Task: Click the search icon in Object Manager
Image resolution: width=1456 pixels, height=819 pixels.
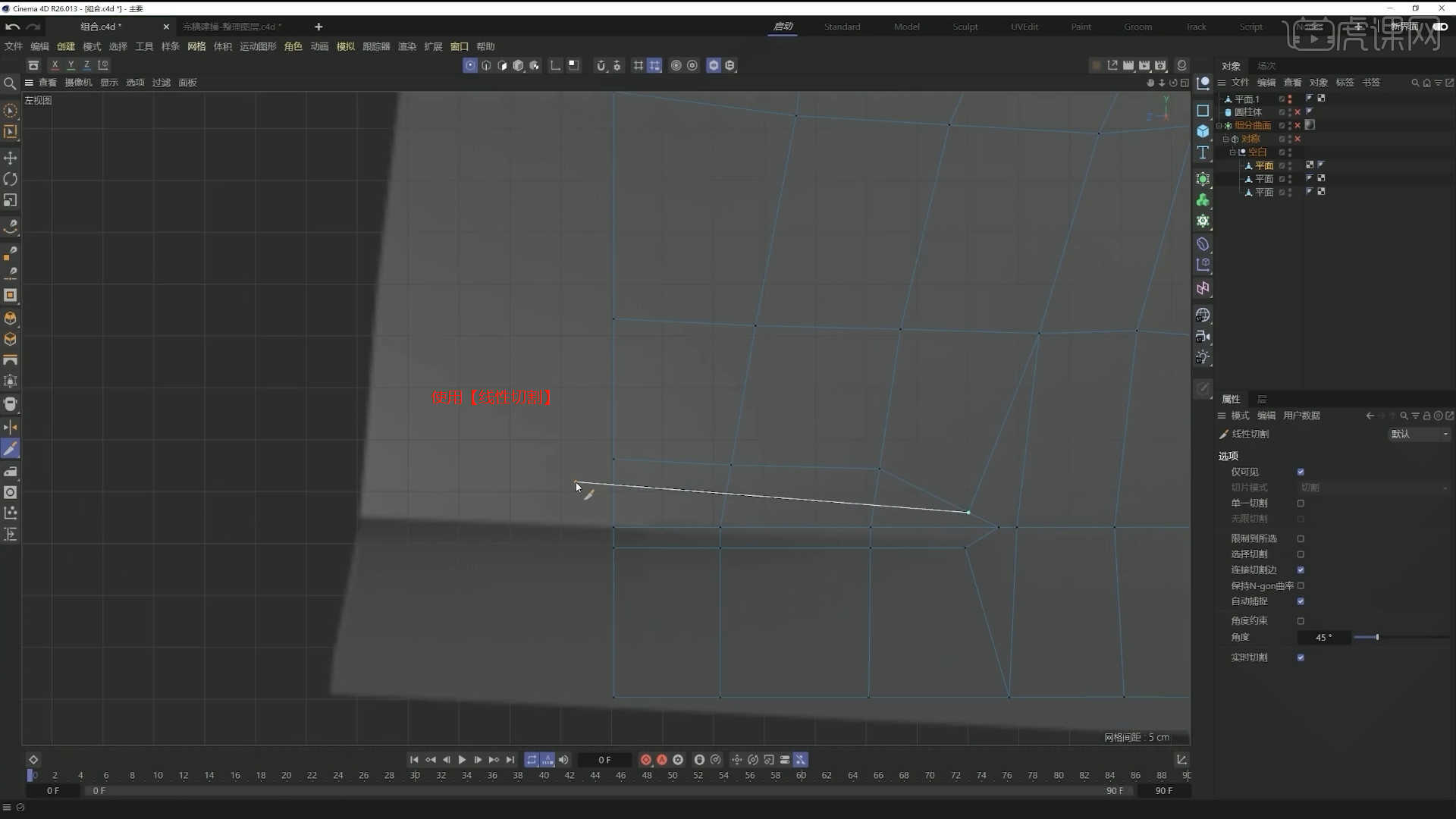Action: [1415, 83]
